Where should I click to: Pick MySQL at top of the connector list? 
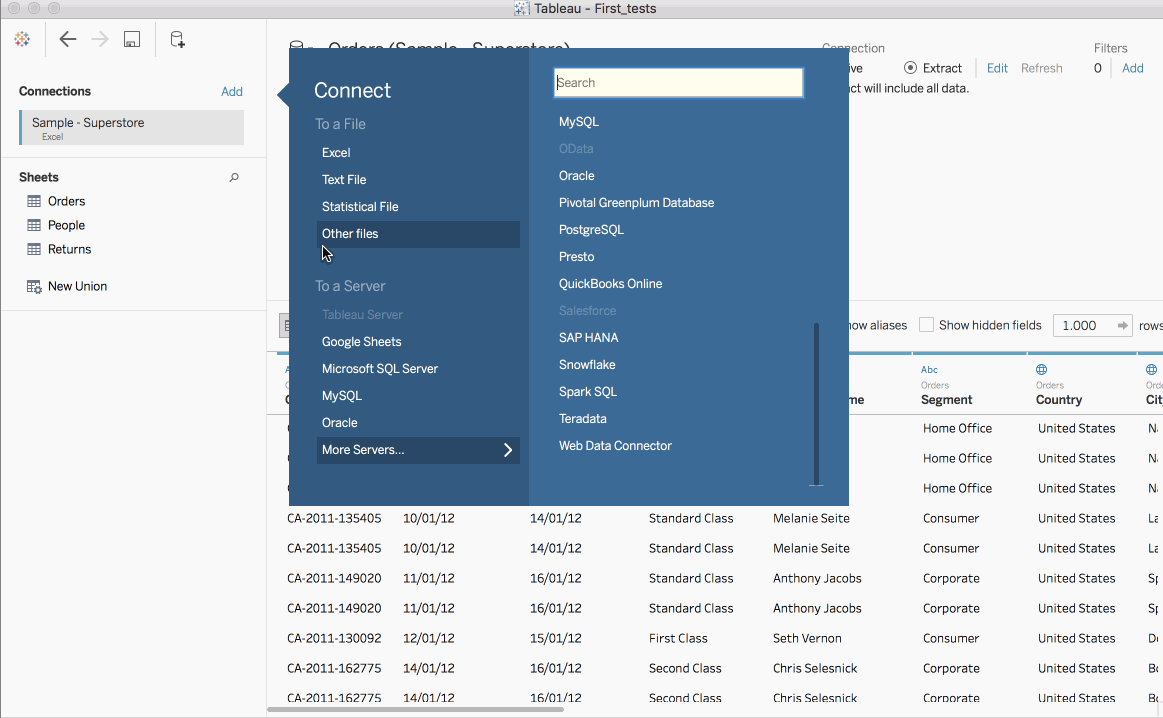[579, 122]
